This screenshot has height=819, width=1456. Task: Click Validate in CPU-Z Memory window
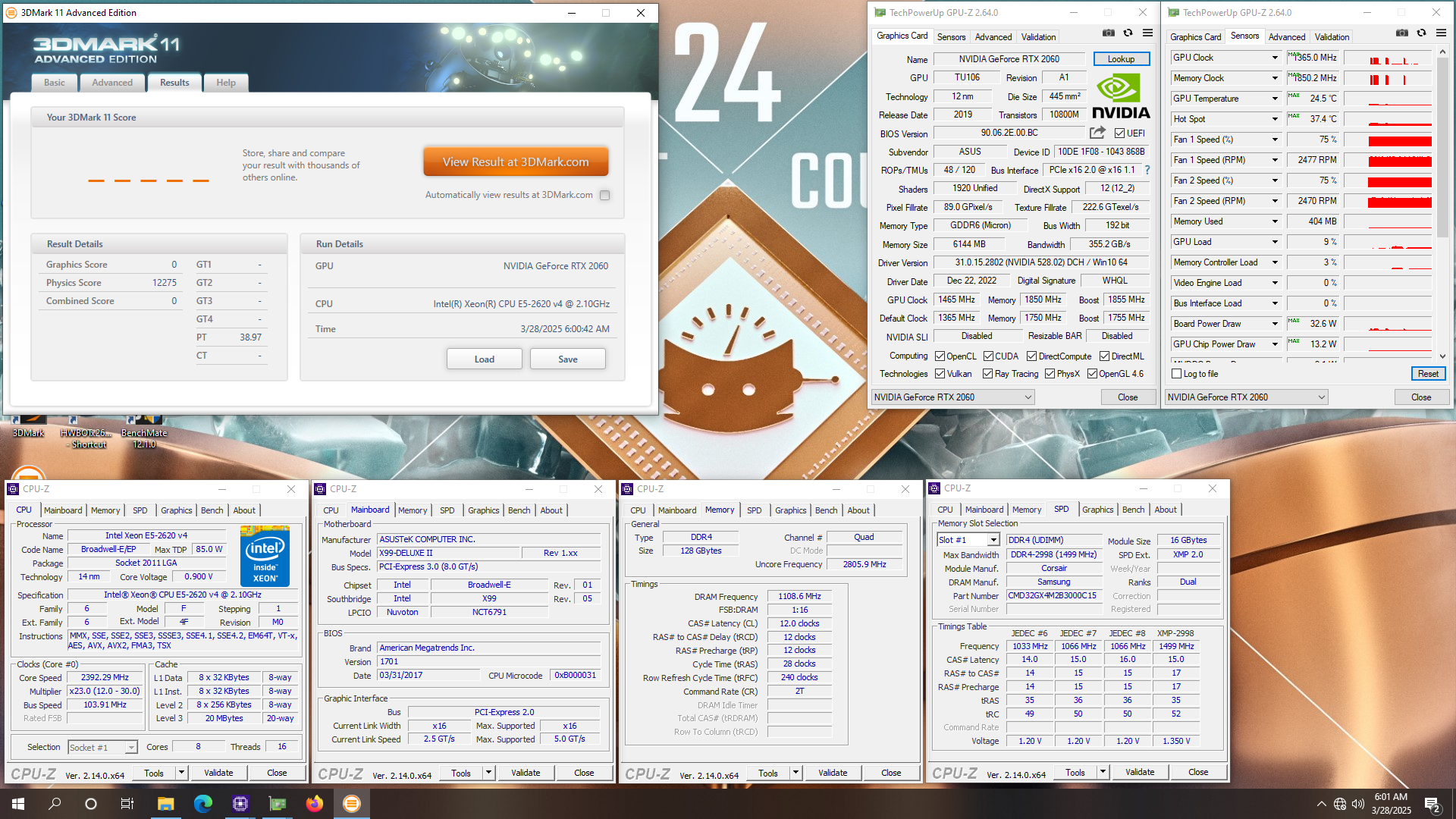pos(833,773)
